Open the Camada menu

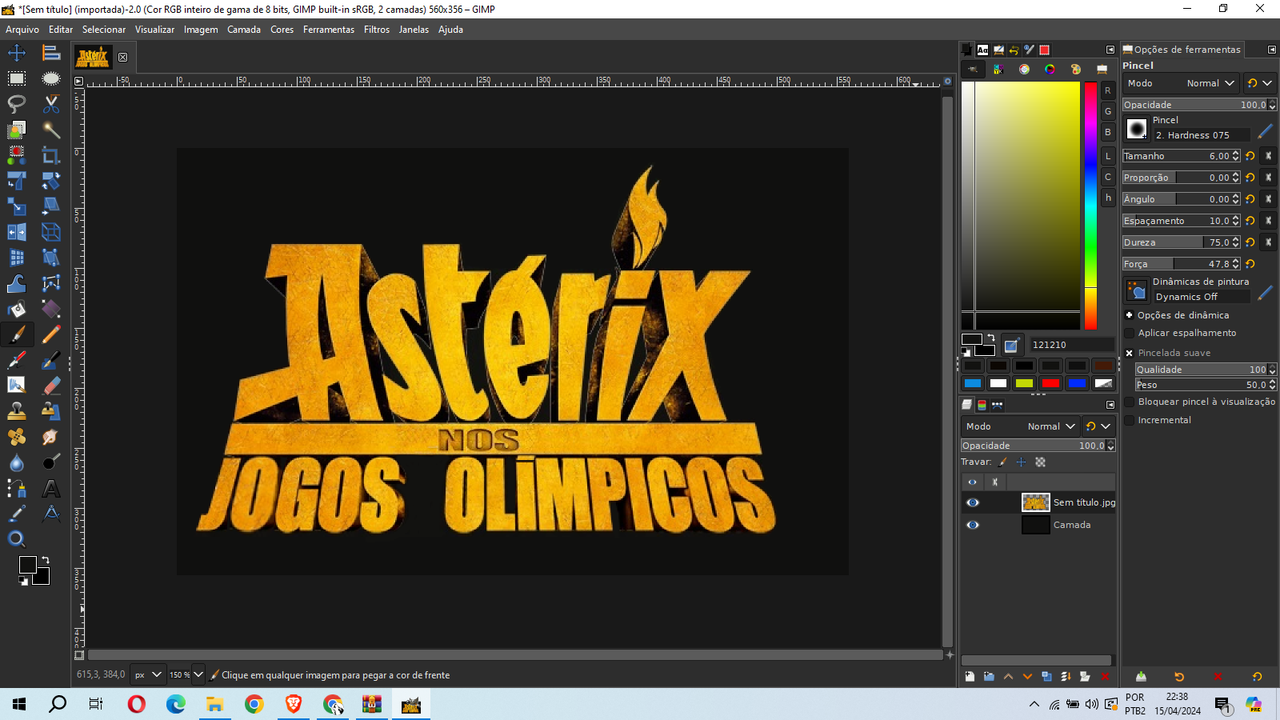[x=244, y=29]
